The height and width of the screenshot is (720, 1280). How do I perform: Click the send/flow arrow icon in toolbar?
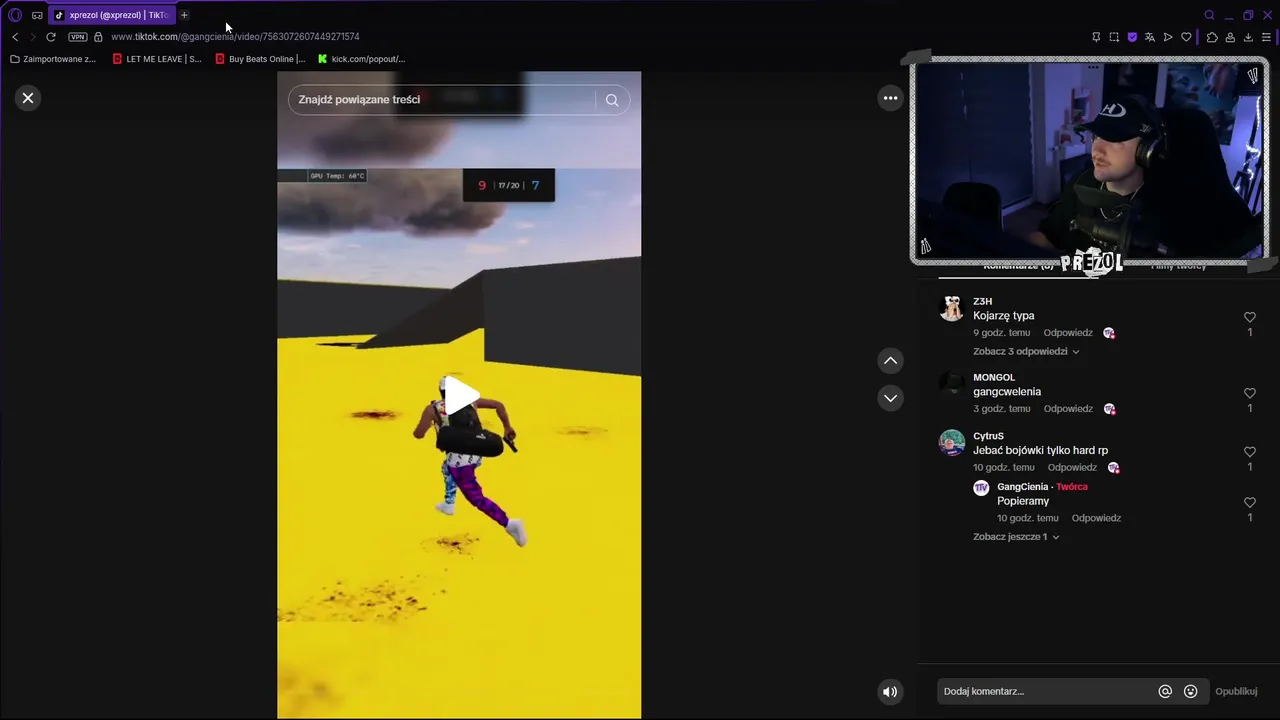(x=1168, y=37)
